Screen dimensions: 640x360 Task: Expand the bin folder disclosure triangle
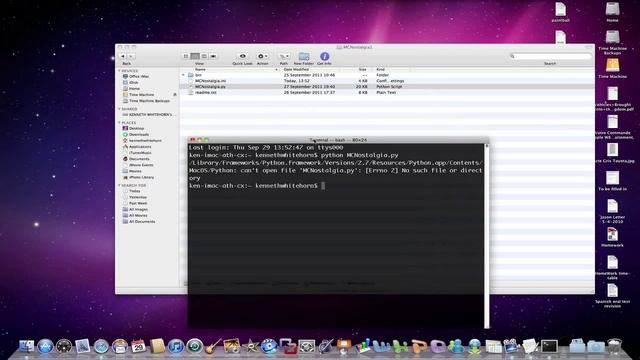pos(183,75)
